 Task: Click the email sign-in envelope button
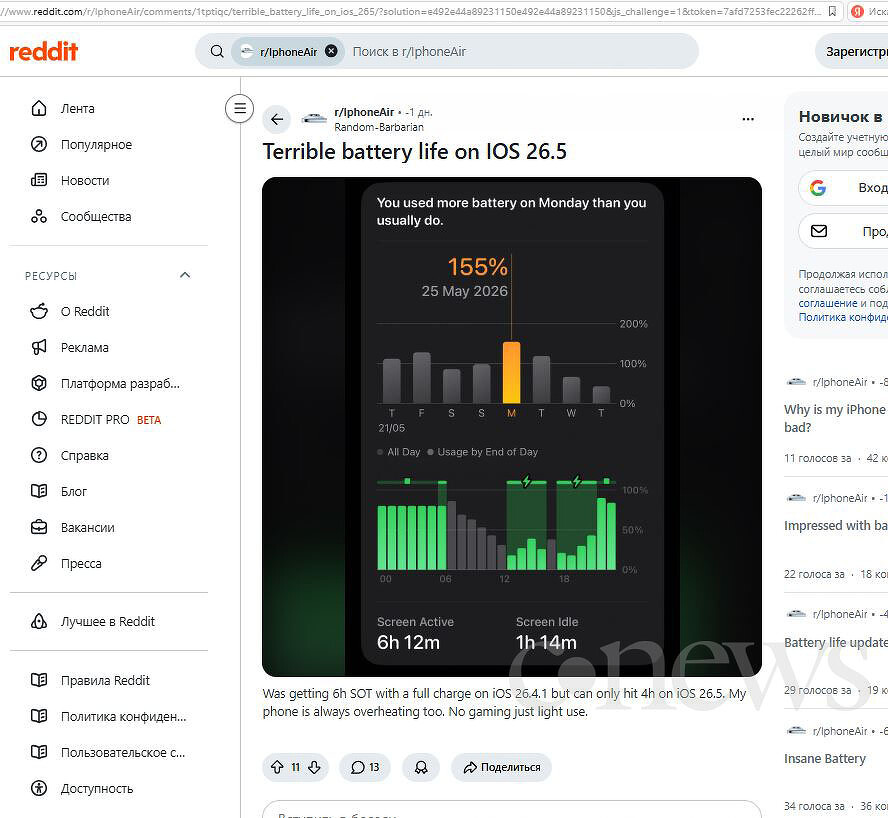click(x=844, y=231)
